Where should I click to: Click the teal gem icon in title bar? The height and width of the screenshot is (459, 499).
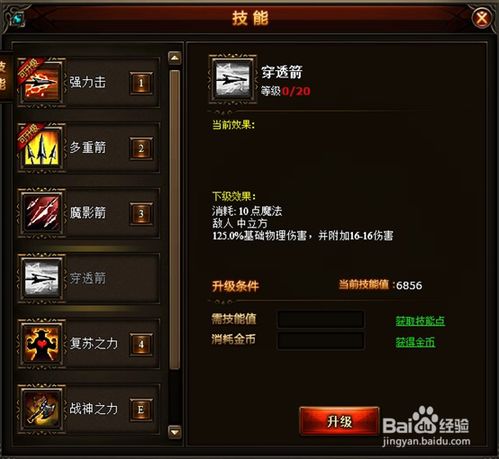click(17, 19)
